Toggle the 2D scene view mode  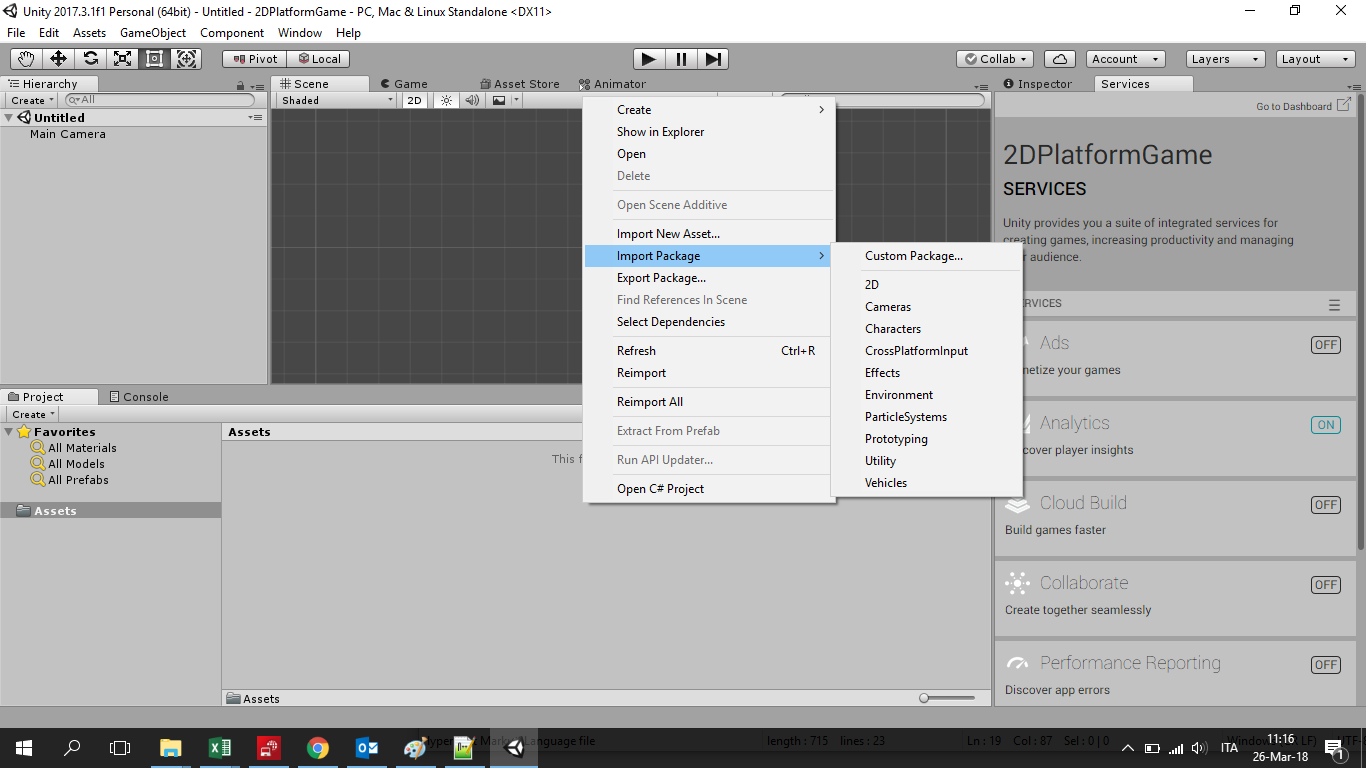pos(414,100)
